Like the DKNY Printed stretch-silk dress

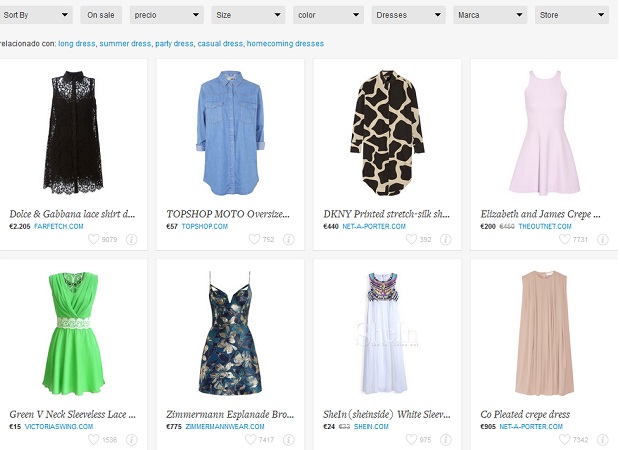[411, 239]
